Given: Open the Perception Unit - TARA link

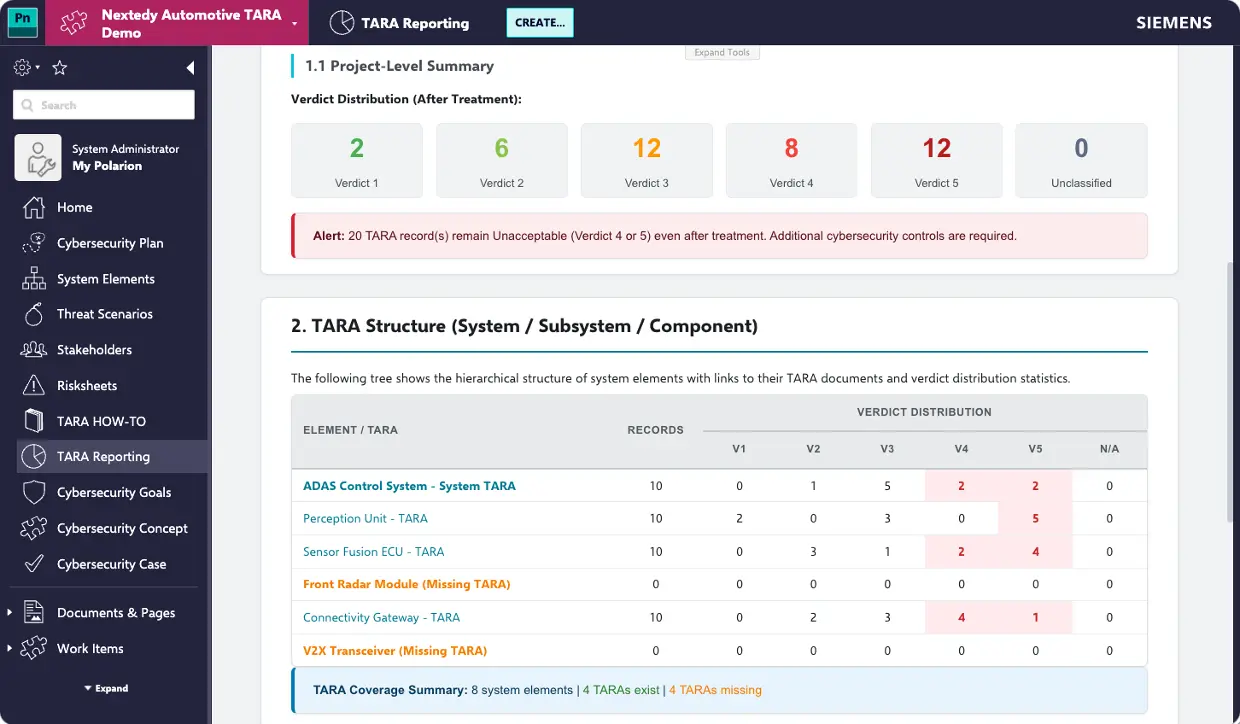Looking at the screenshot, I should tap(365, 518).
